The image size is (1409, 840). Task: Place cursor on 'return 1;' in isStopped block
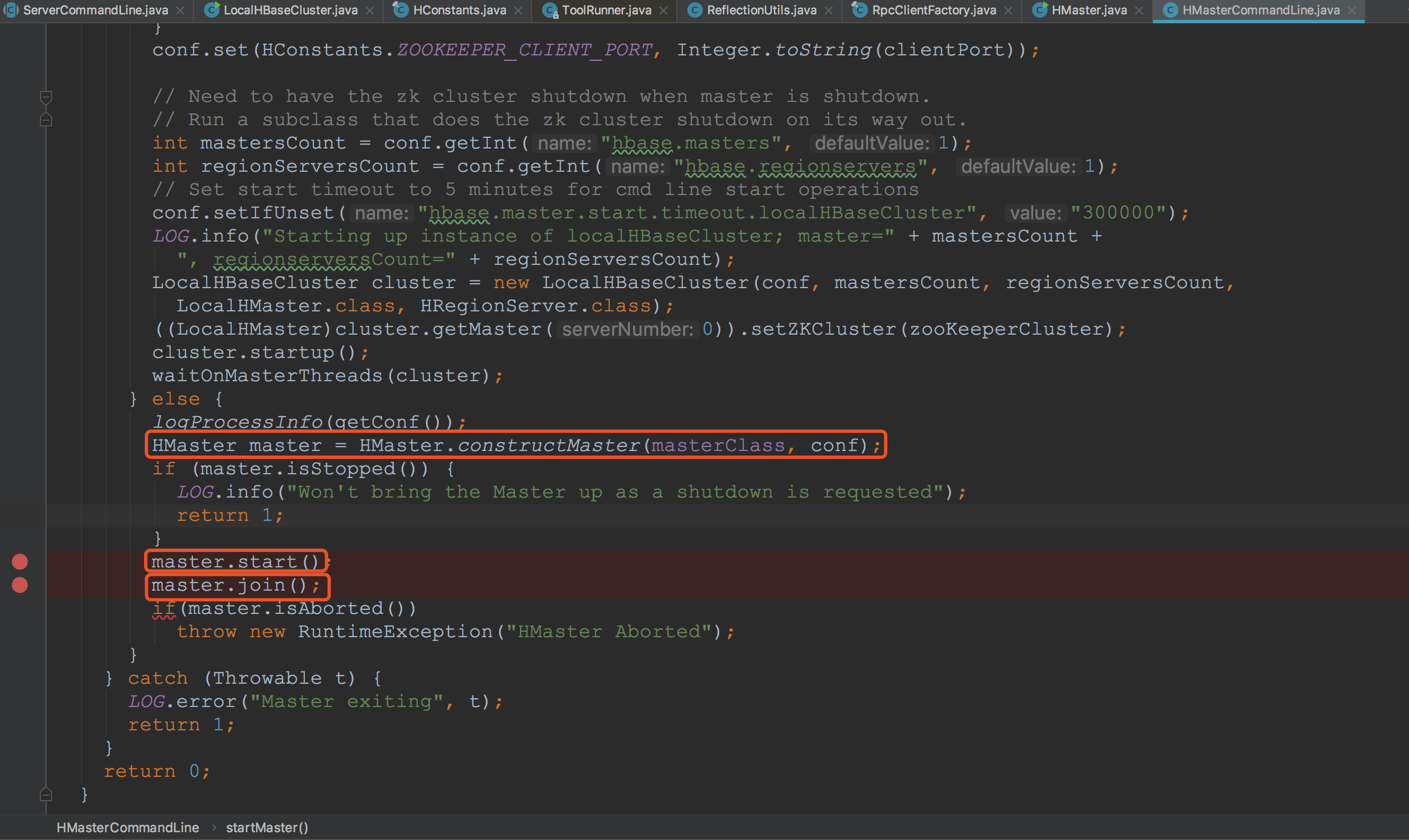pyautogui.click(x=229, y=515)
